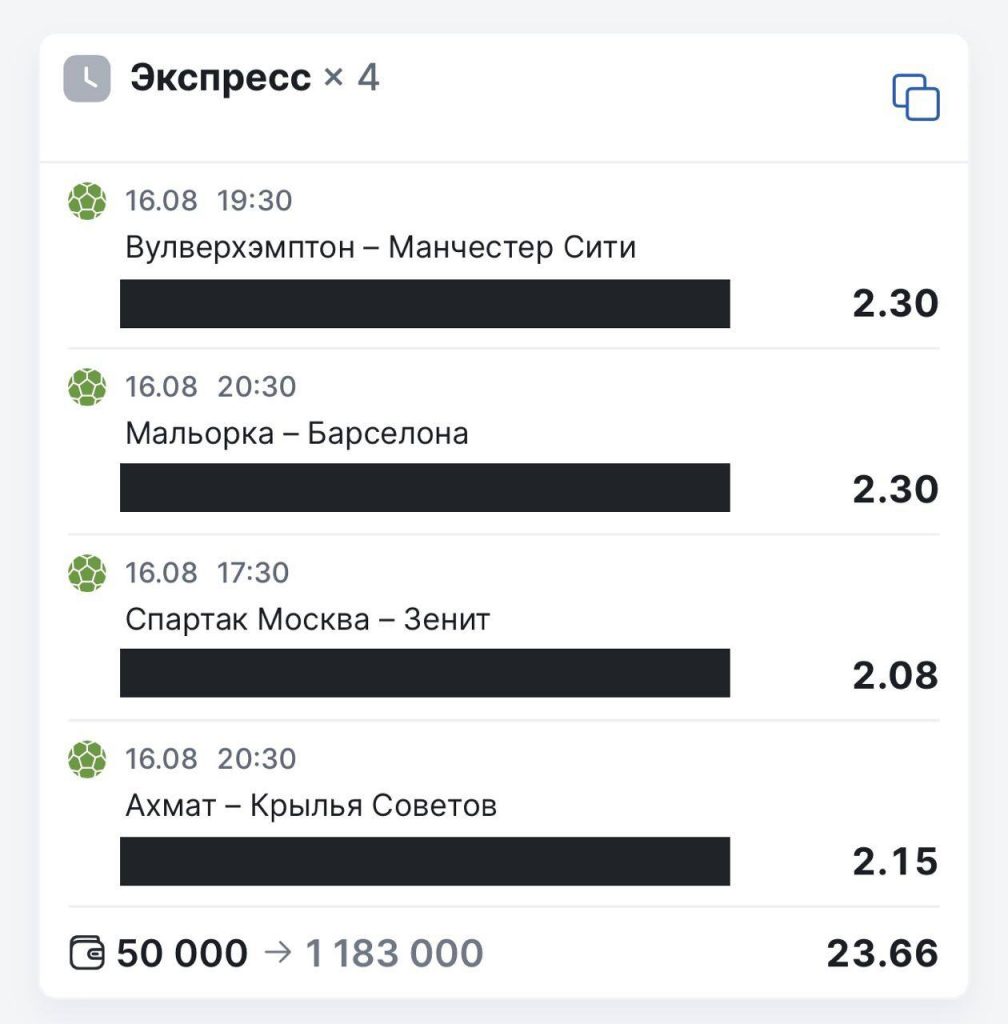
Task: Open the Мальорка – Барселона match
Action: [297, 434]
